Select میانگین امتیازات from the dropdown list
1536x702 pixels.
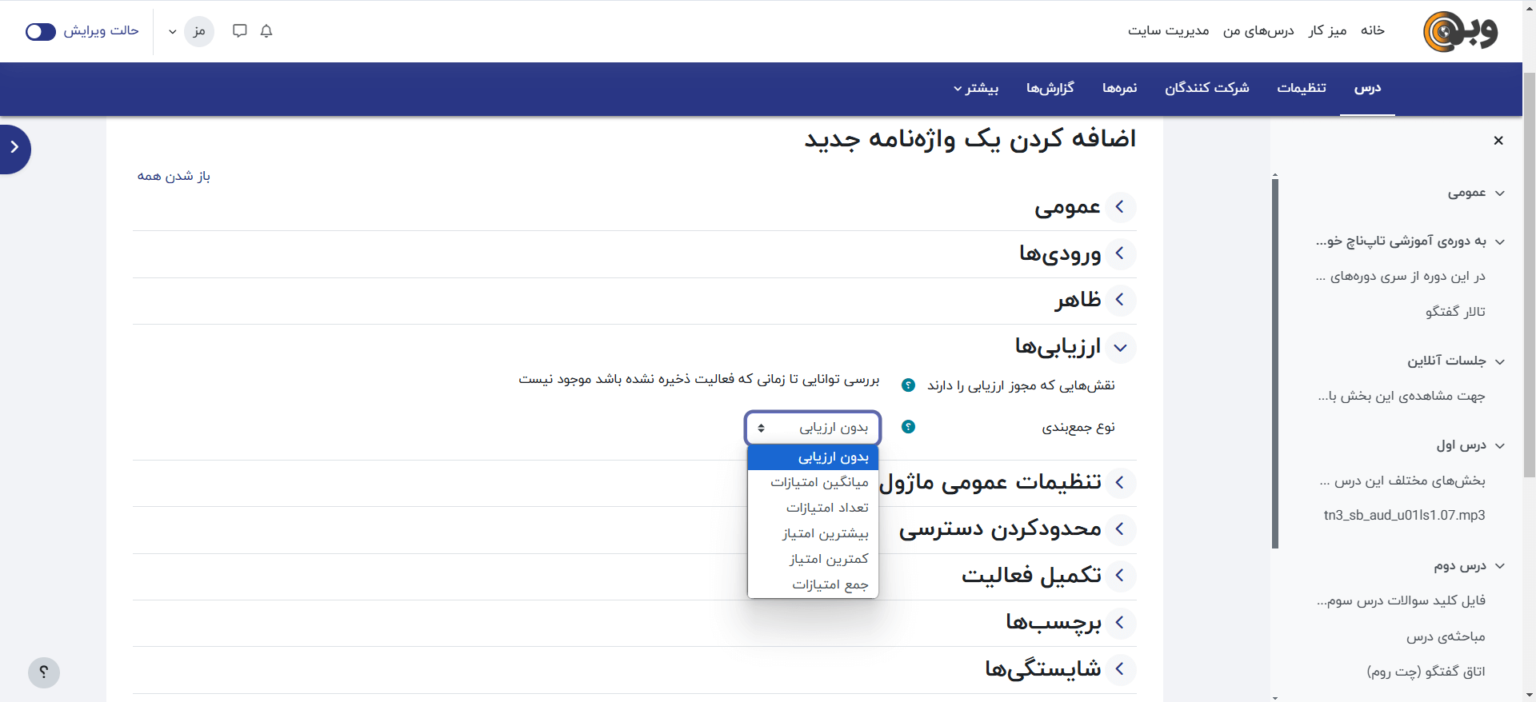(x=819, y=482)
